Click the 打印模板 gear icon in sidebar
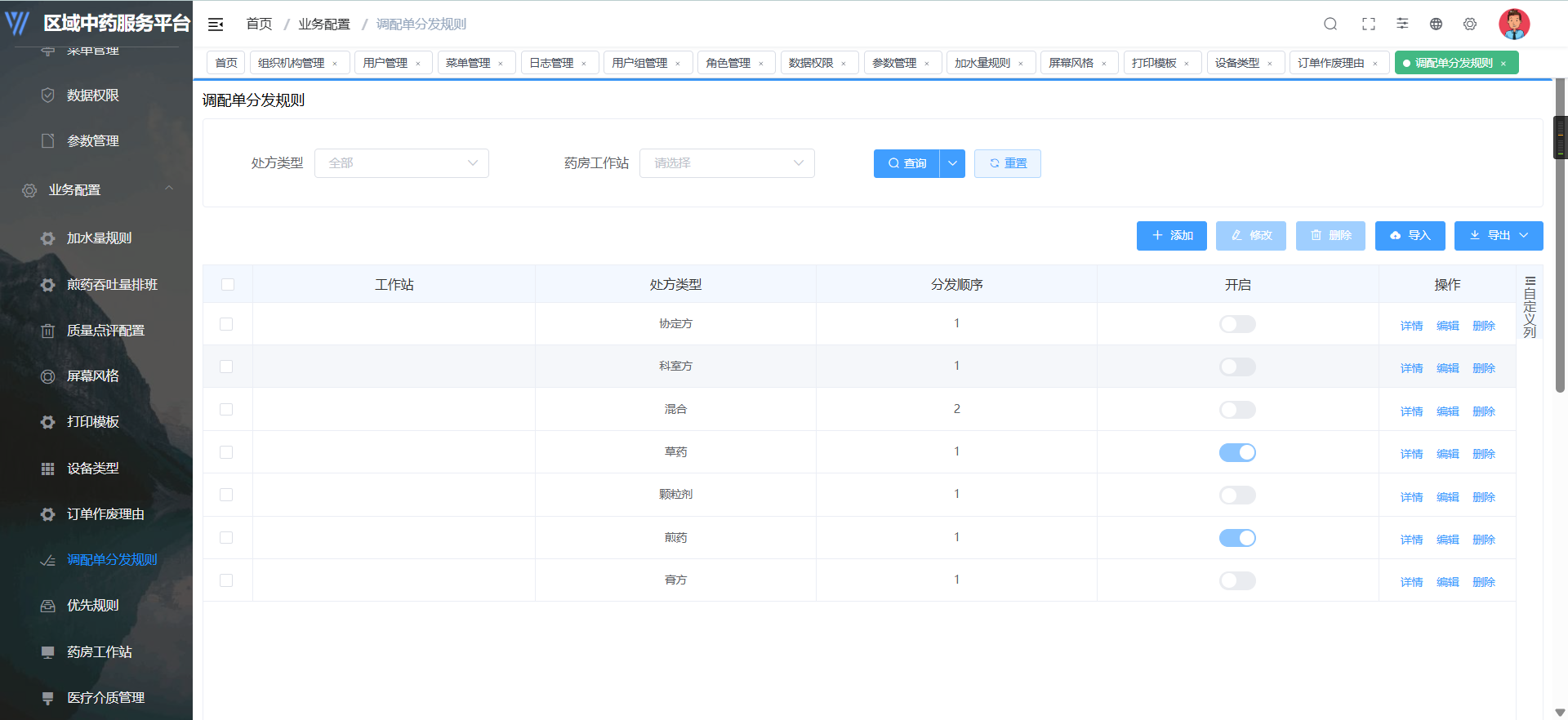1568x720 pixels. pyautogui.click(x=48, y=422)
